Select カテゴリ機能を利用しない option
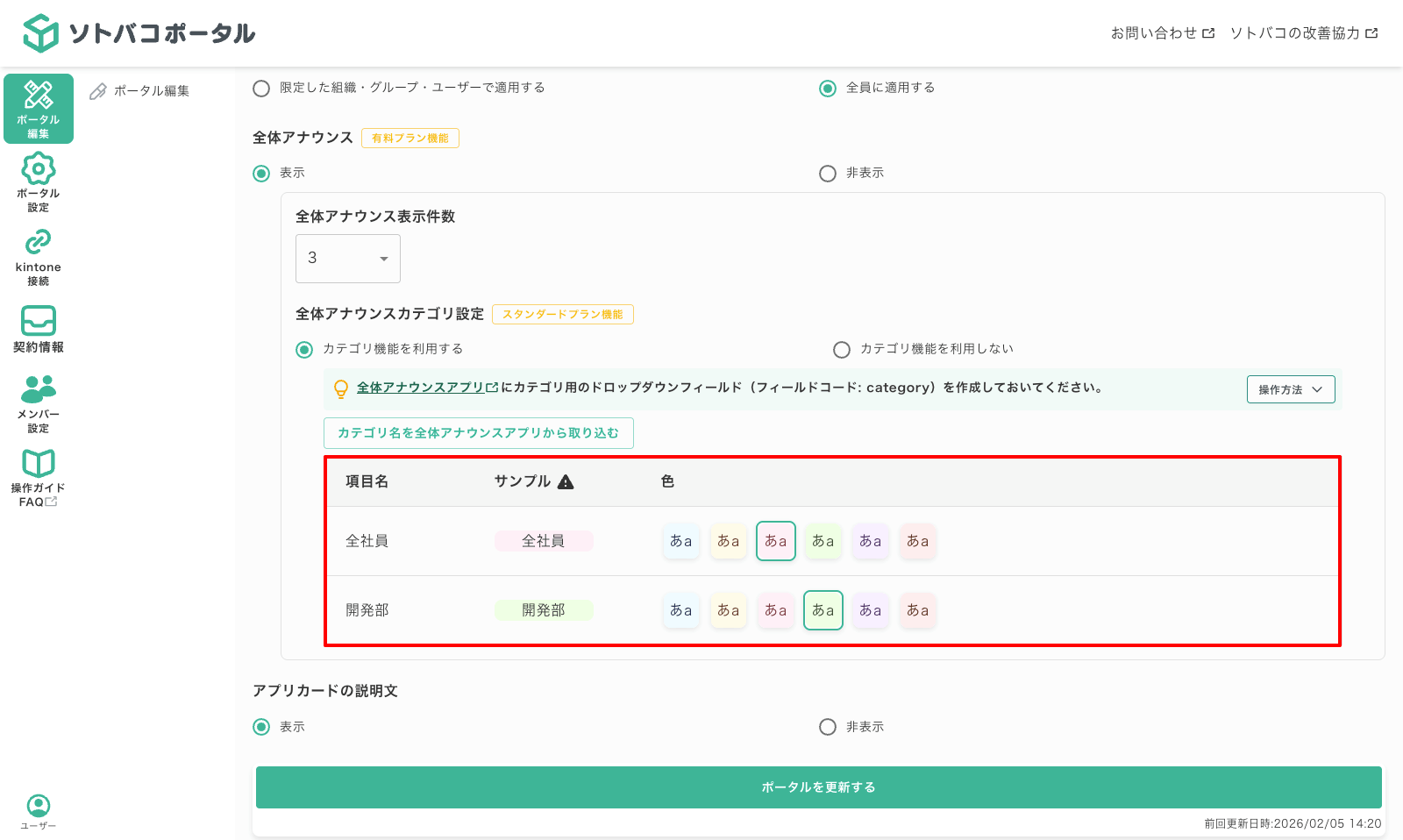The width and height of the screenshot is (1403, 840). [840, 348]
